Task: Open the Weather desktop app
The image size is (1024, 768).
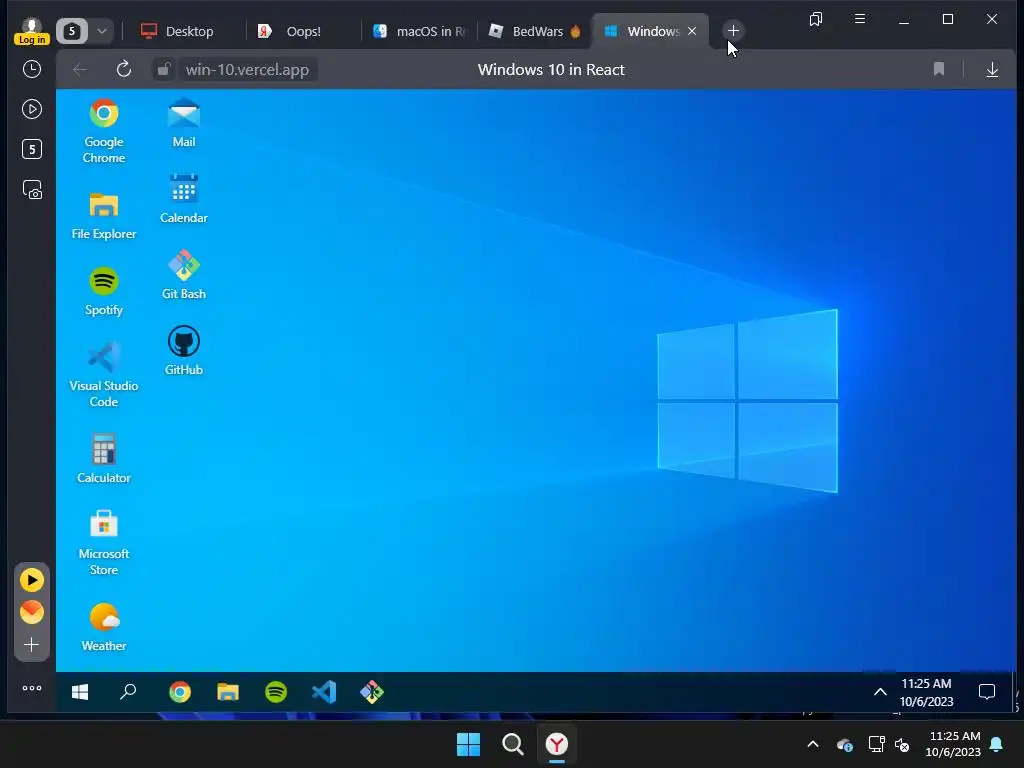Action: pos(104,628)
